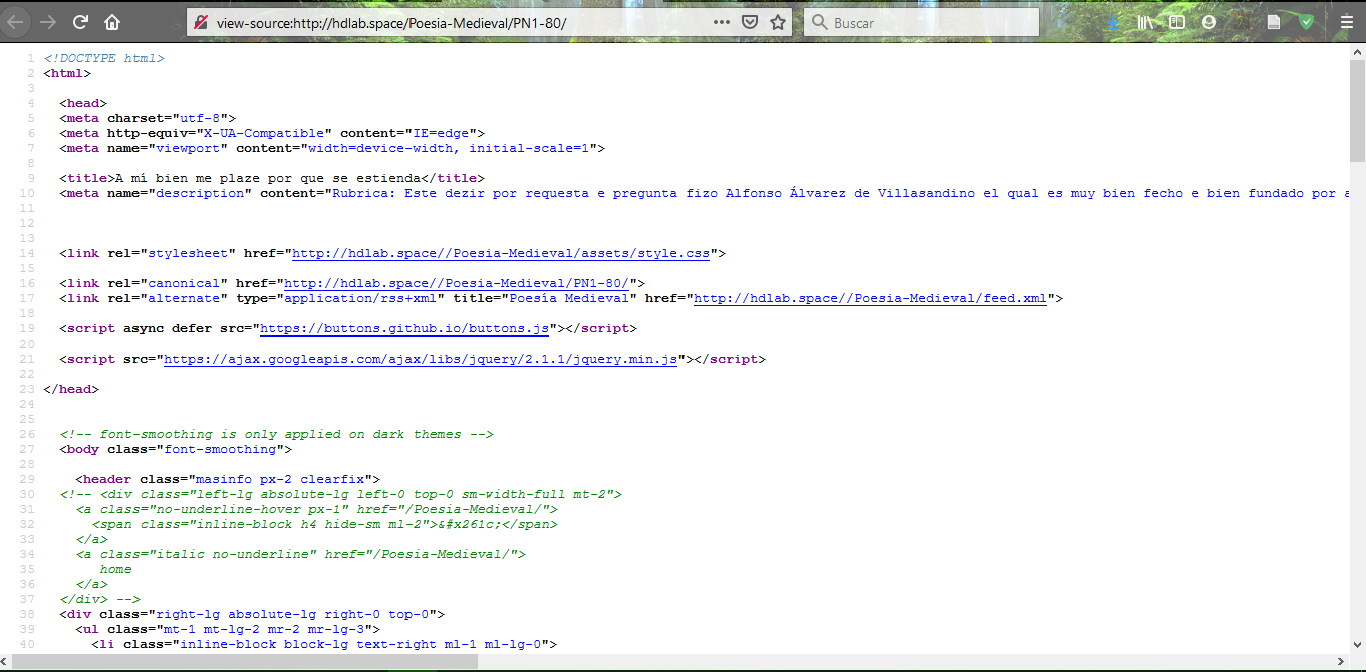Toggle the sidebar panel icon
The image size is (1366, 672).
click(x=1177, y=22)
